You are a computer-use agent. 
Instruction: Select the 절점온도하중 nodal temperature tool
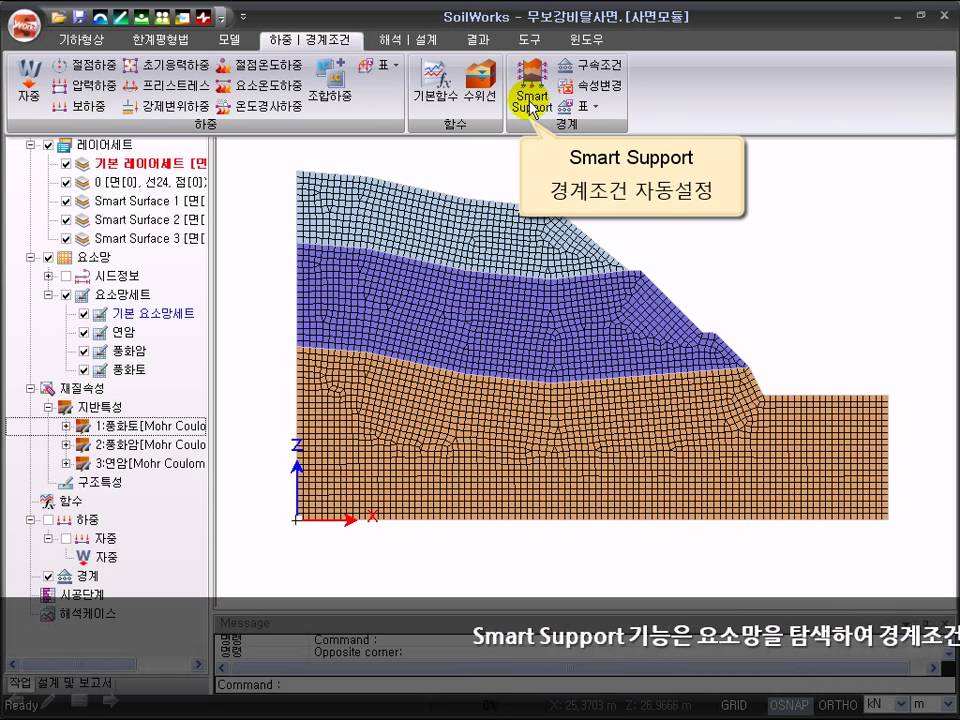(259, 65)
